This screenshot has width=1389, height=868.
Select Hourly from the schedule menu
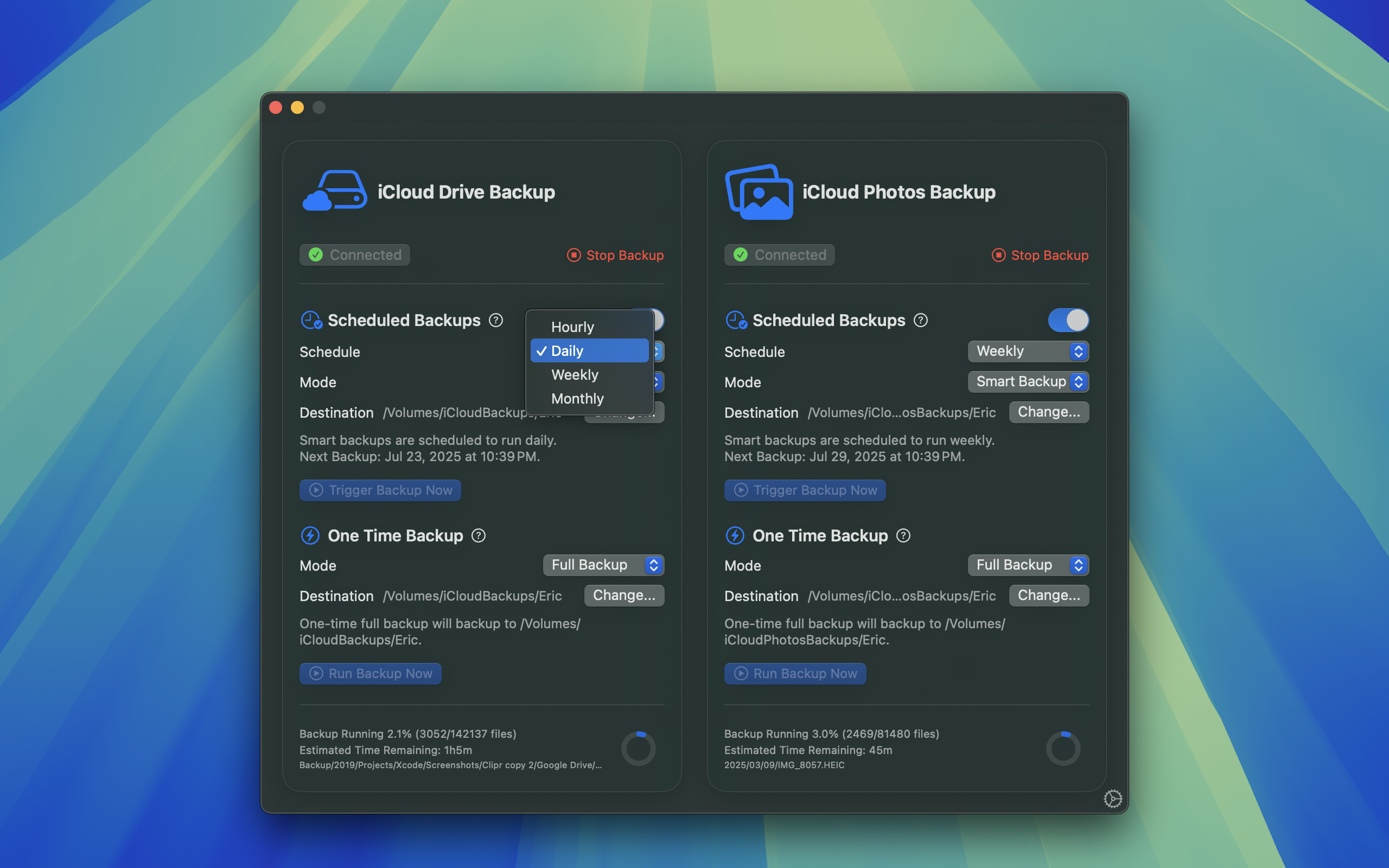tap(589, 327)
